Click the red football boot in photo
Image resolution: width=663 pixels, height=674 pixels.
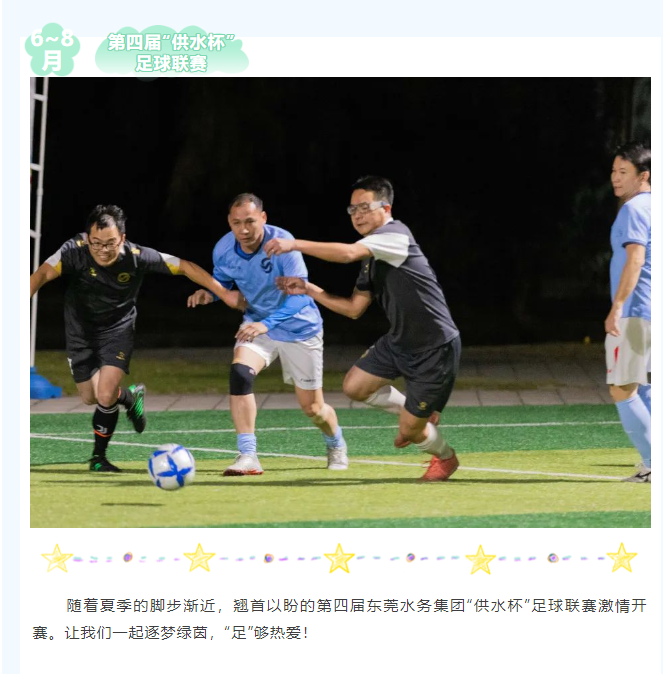(x=439, y=467)
